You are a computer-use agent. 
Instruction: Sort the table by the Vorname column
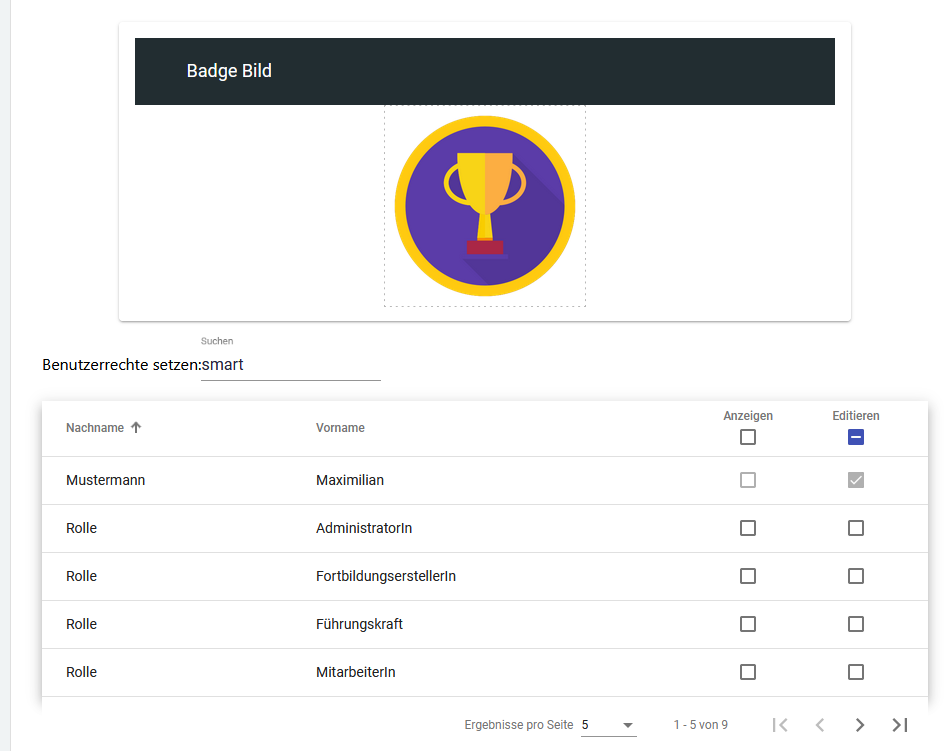pyautogui.click(x=340, y=428)
